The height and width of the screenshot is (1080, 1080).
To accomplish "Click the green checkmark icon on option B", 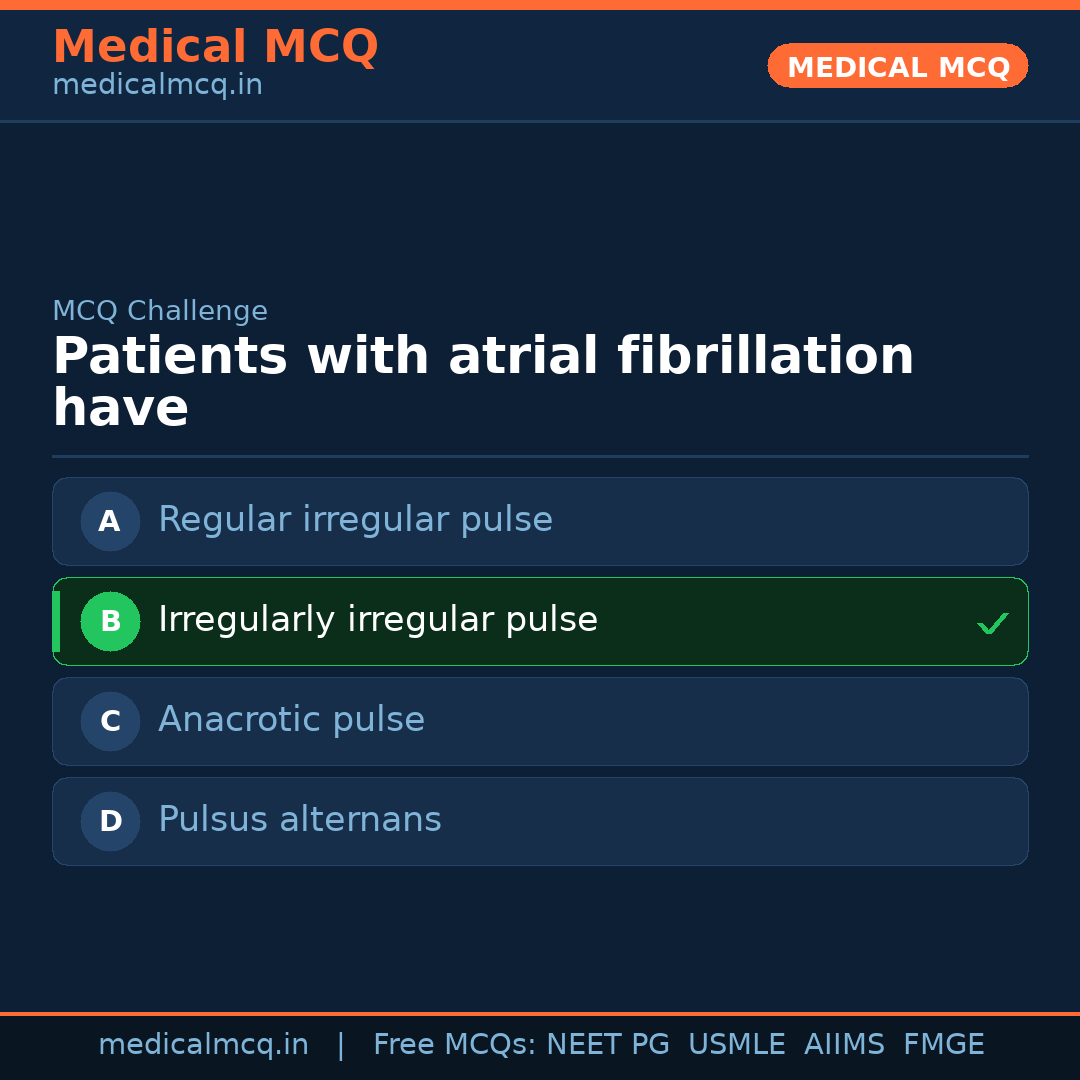I will (x=992, y=623).
